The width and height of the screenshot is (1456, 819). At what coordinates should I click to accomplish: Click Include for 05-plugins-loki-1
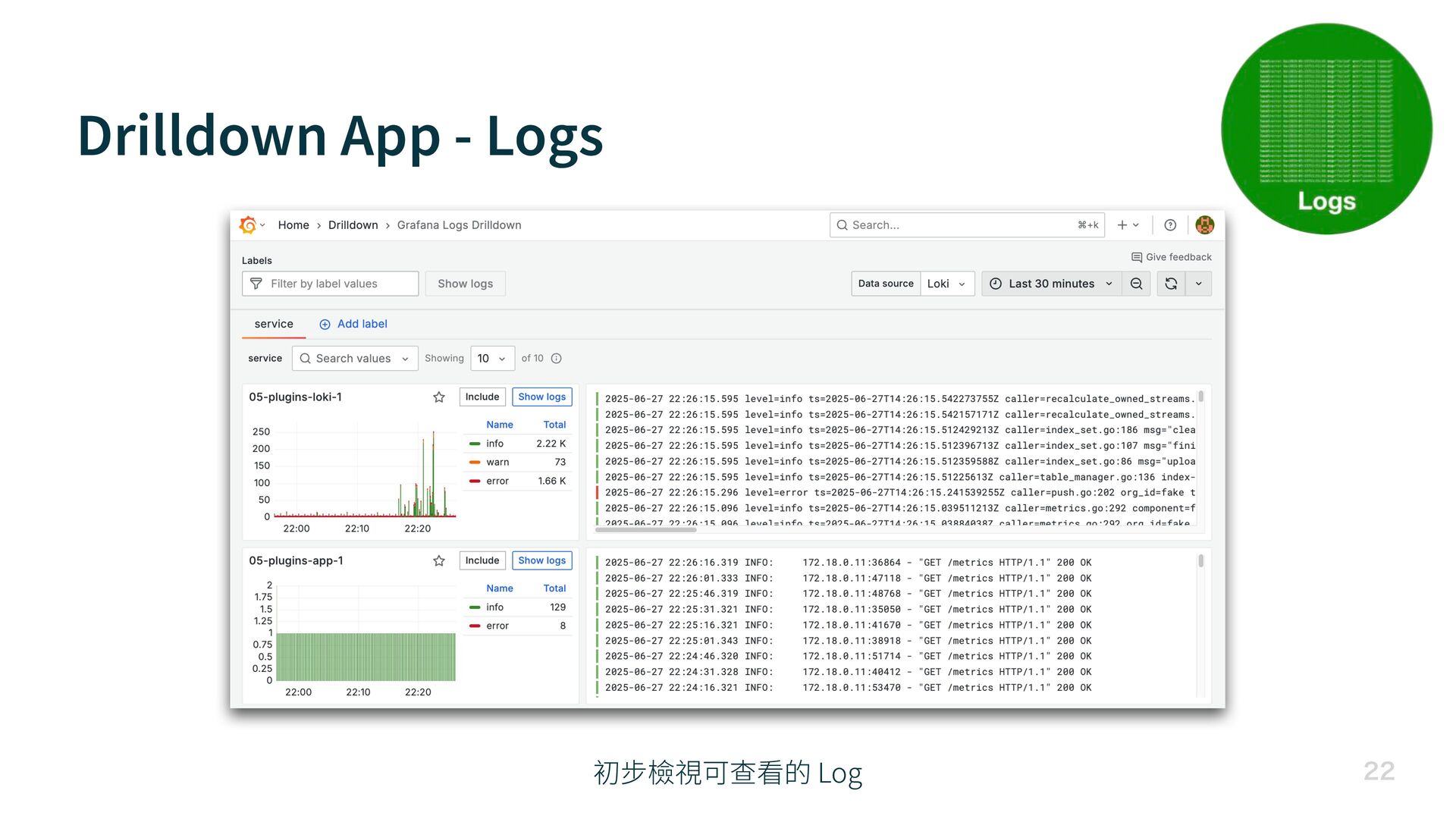482,397
